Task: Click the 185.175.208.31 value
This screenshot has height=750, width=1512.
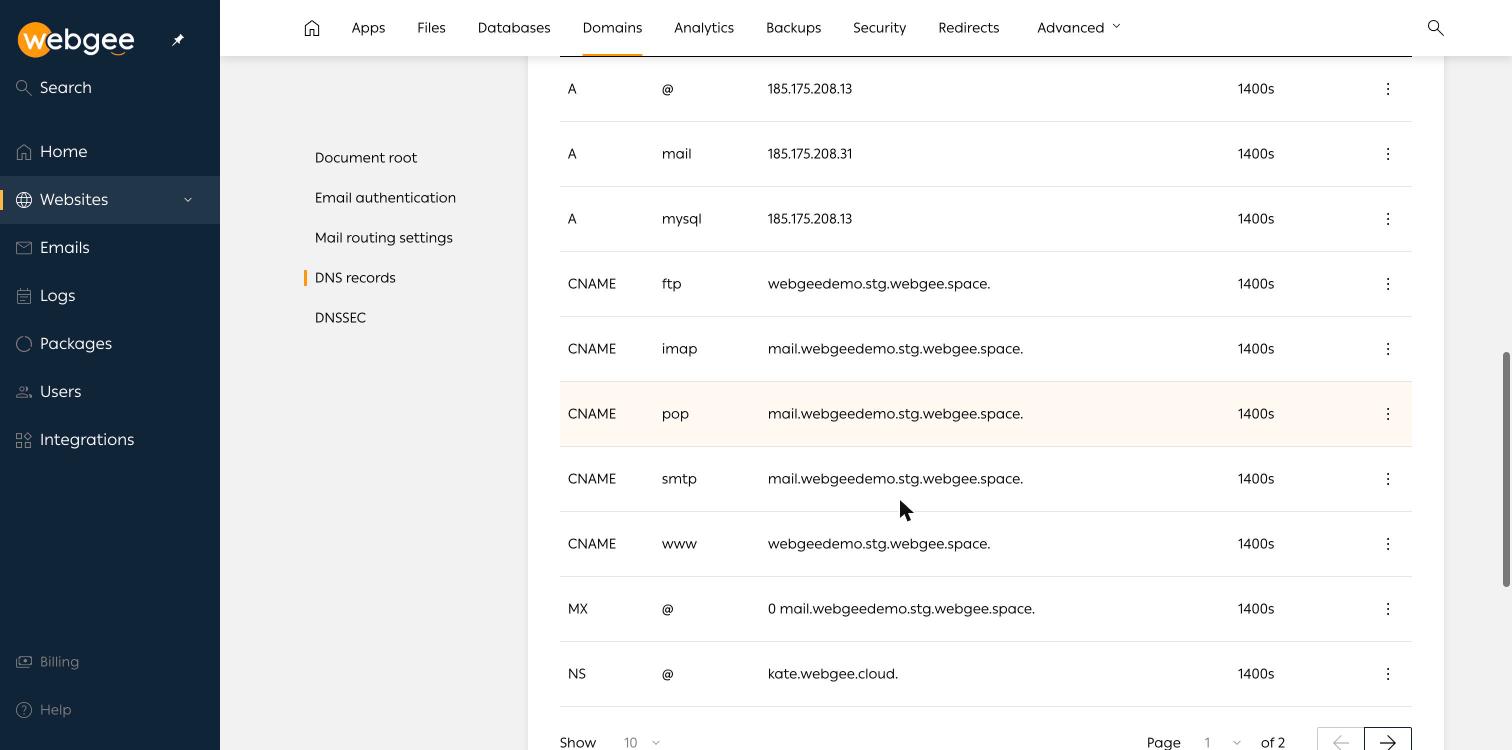Action: tap(810, 154)
